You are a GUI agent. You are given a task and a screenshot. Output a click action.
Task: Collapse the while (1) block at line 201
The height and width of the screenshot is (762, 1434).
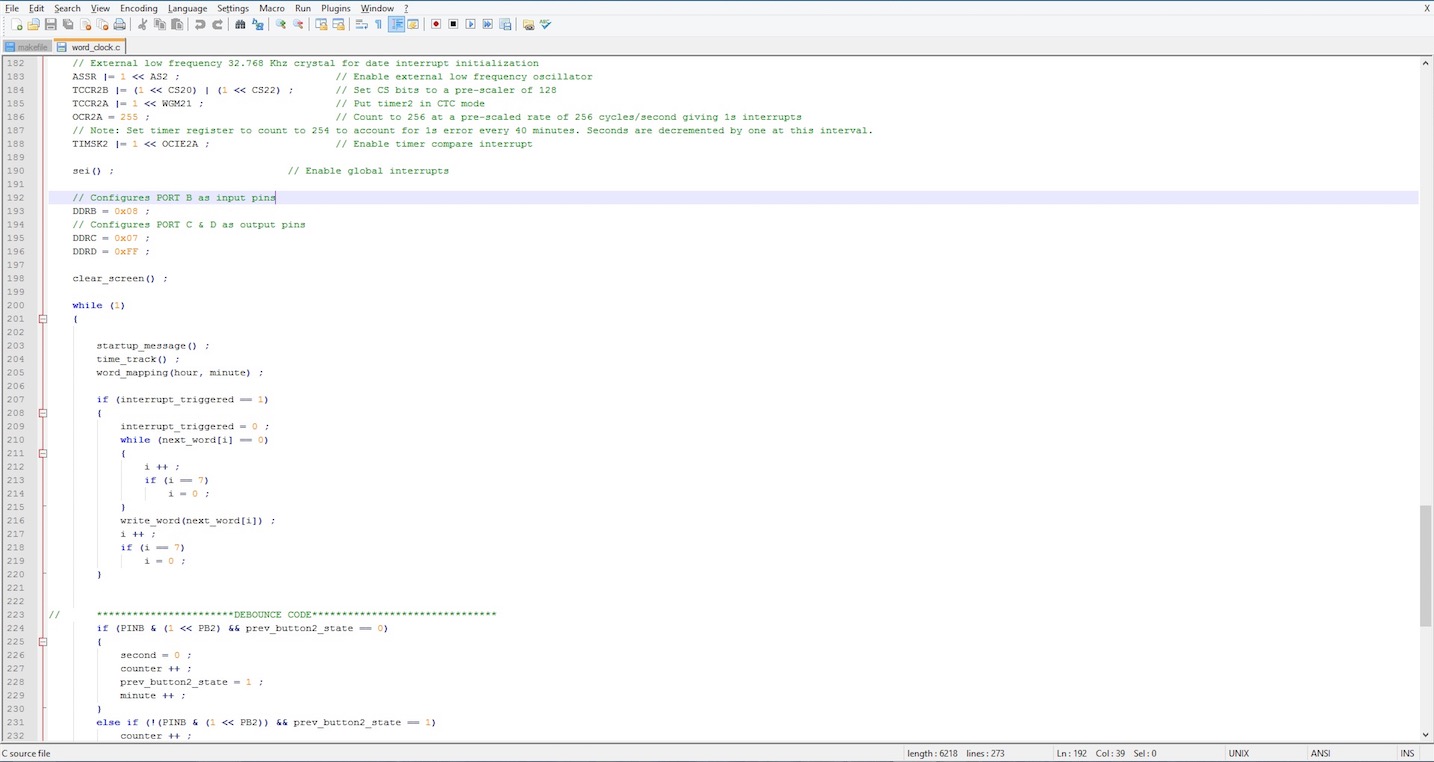[x=43, y=319]
